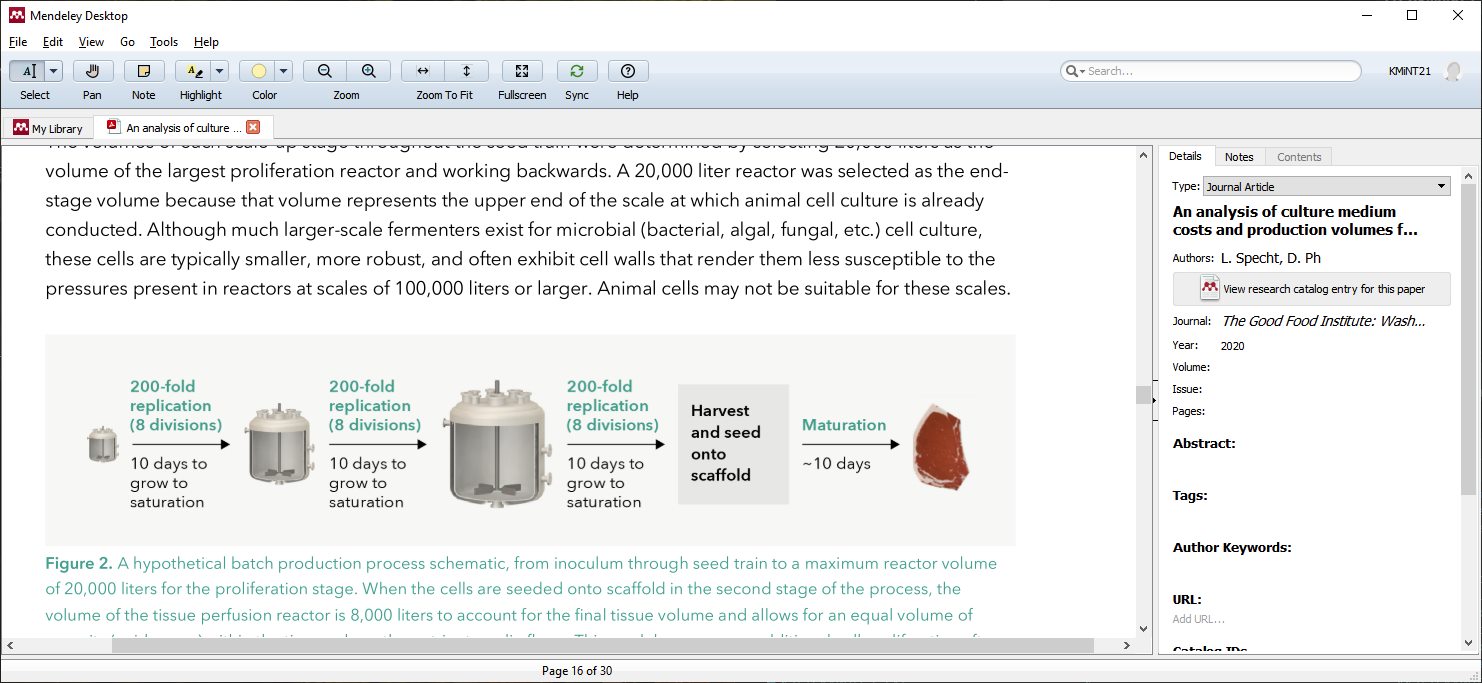Click the Add URL… field

(x=1198, y=619)
